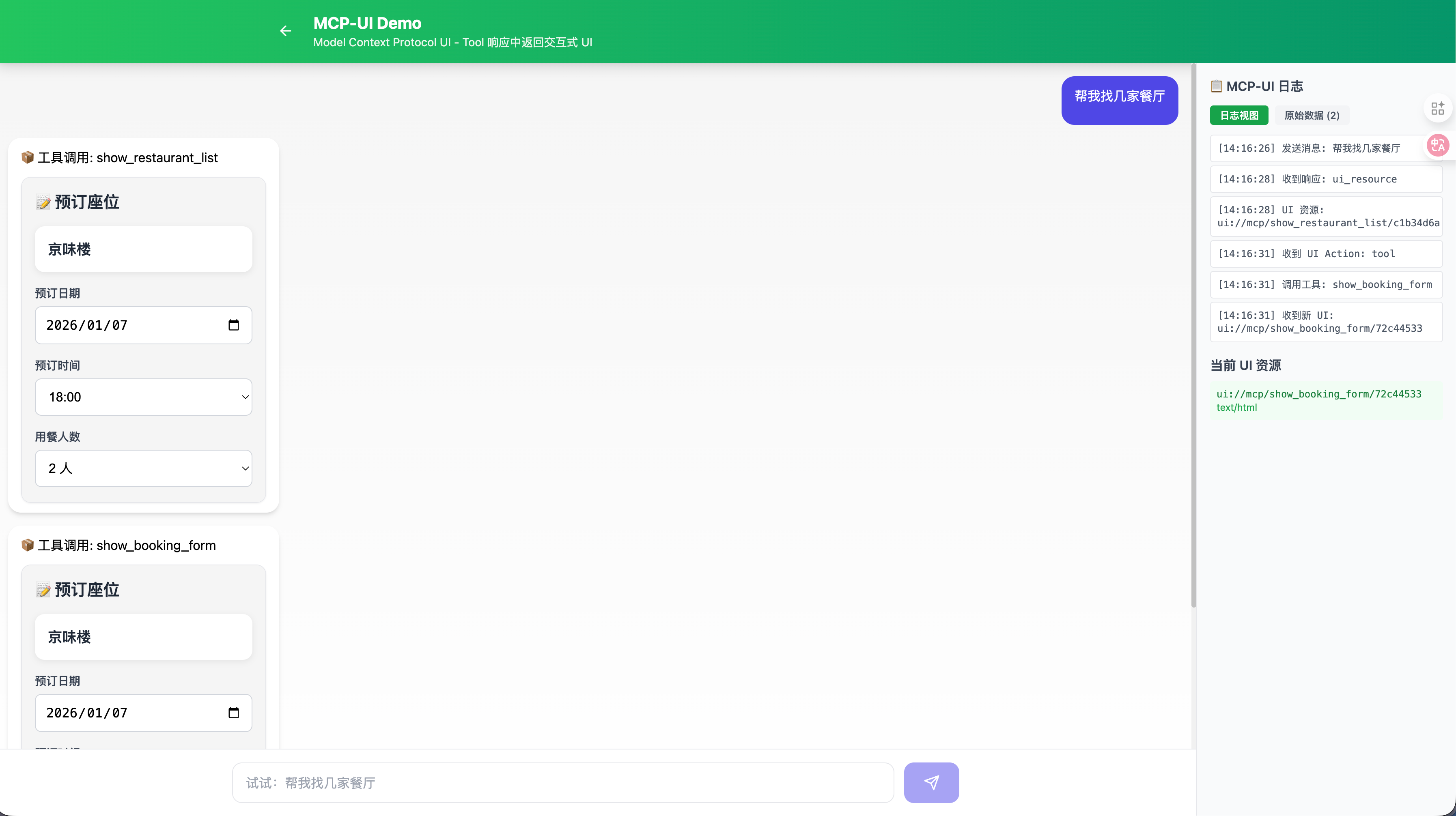Expand the 预订时间 18:00 dropdown
Image resolution: width=1456 pixels, height=816 pixels.
144,397
